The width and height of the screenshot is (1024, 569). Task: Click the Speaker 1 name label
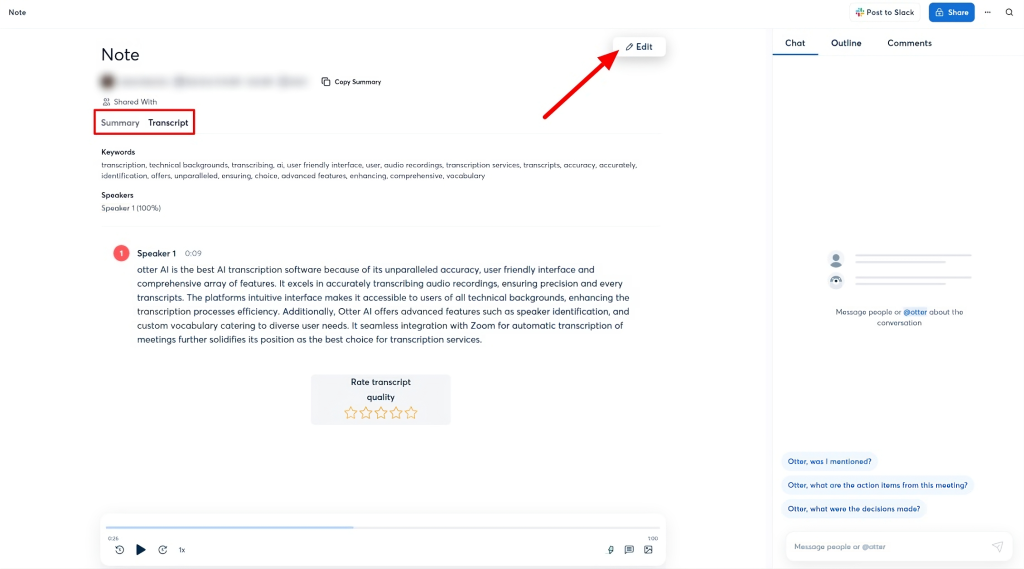coord(156,253)
